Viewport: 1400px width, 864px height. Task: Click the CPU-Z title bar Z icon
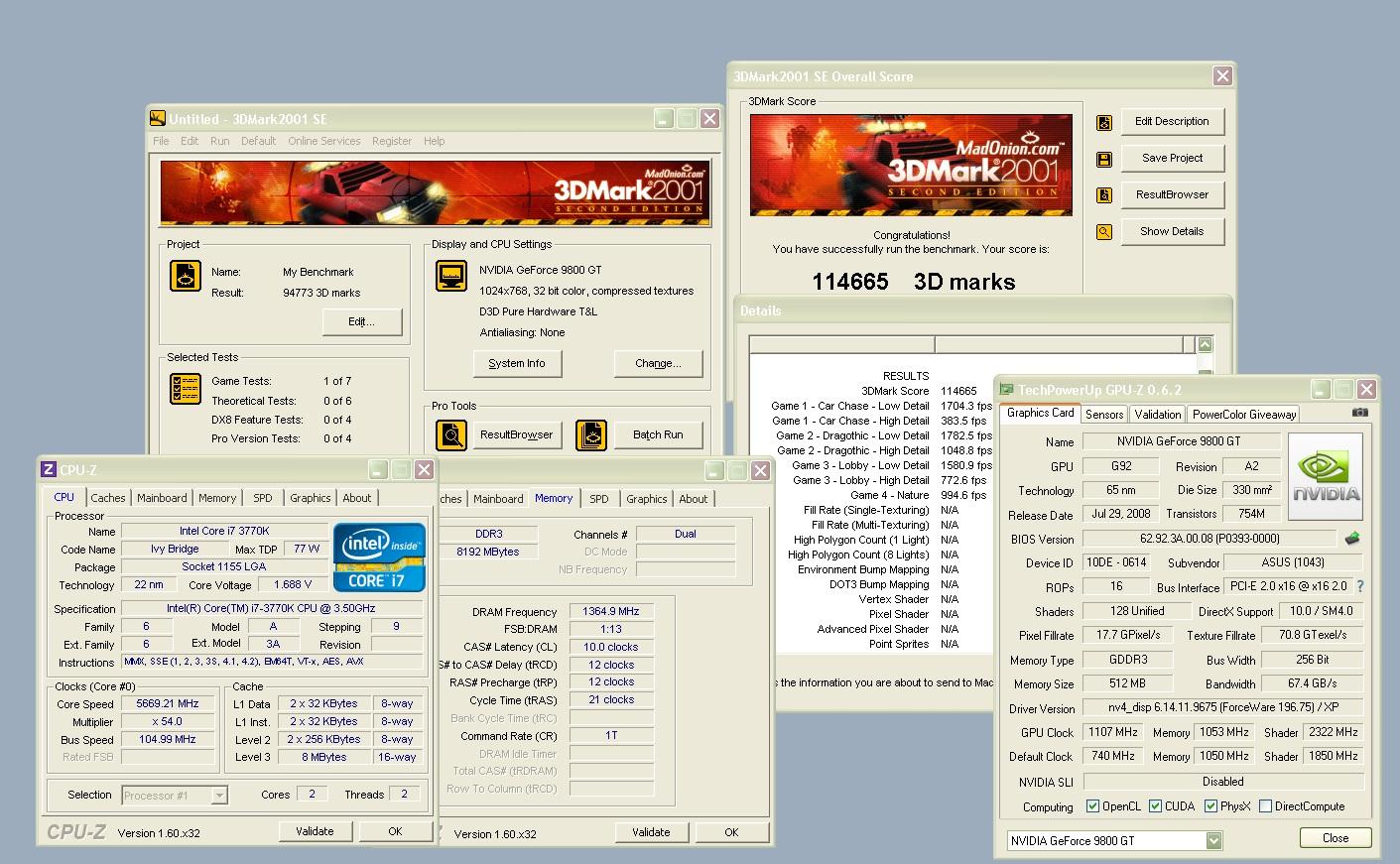tap(48, 469)
